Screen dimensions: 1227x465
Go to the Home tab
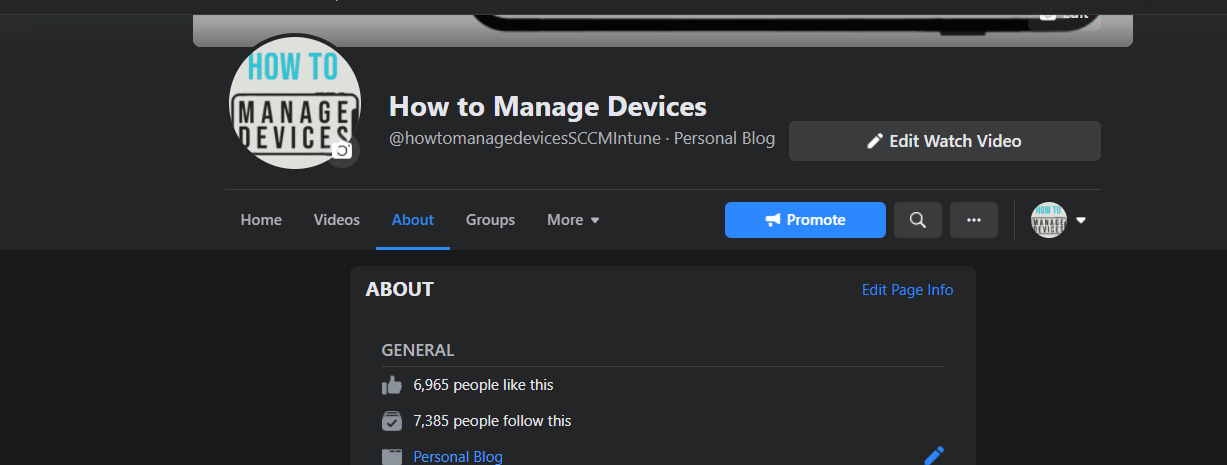pos(261,220)
